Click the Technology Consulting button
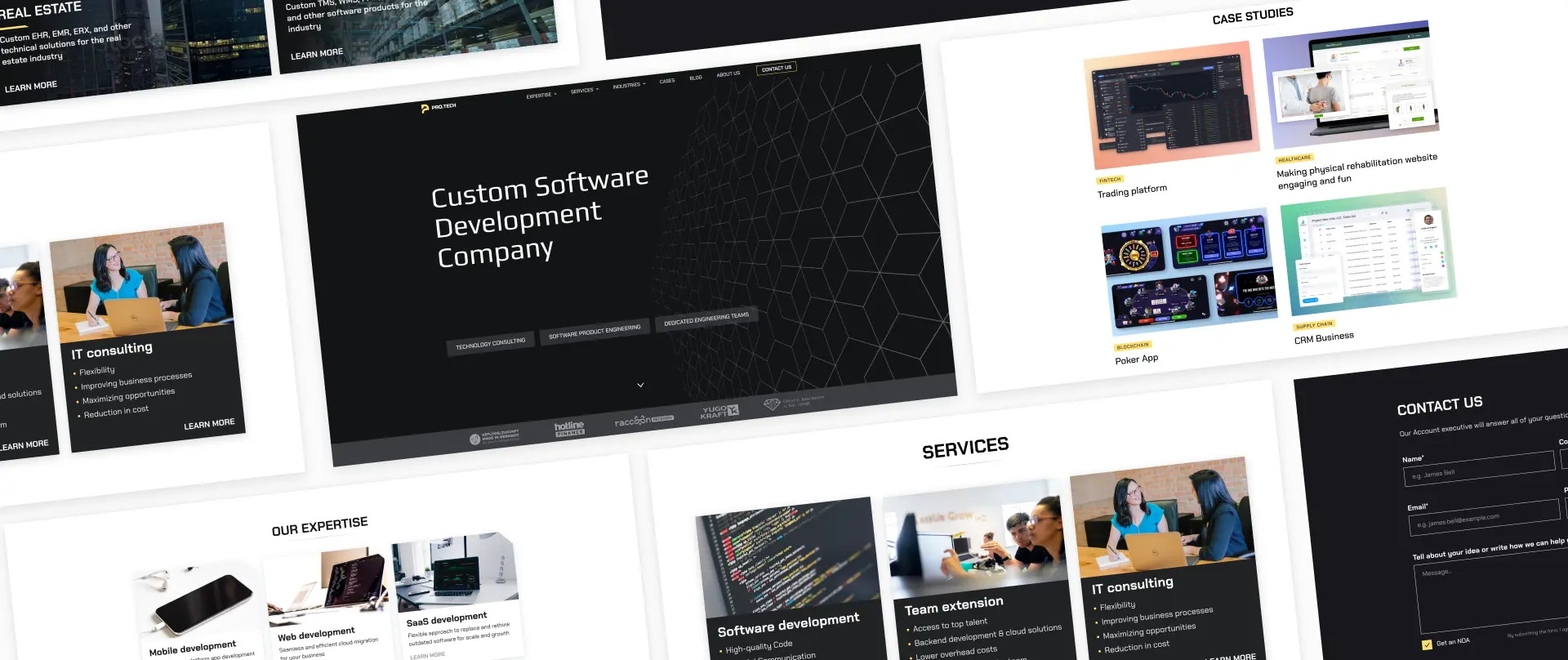This screenshot has height=660, width=1568. 491,345
